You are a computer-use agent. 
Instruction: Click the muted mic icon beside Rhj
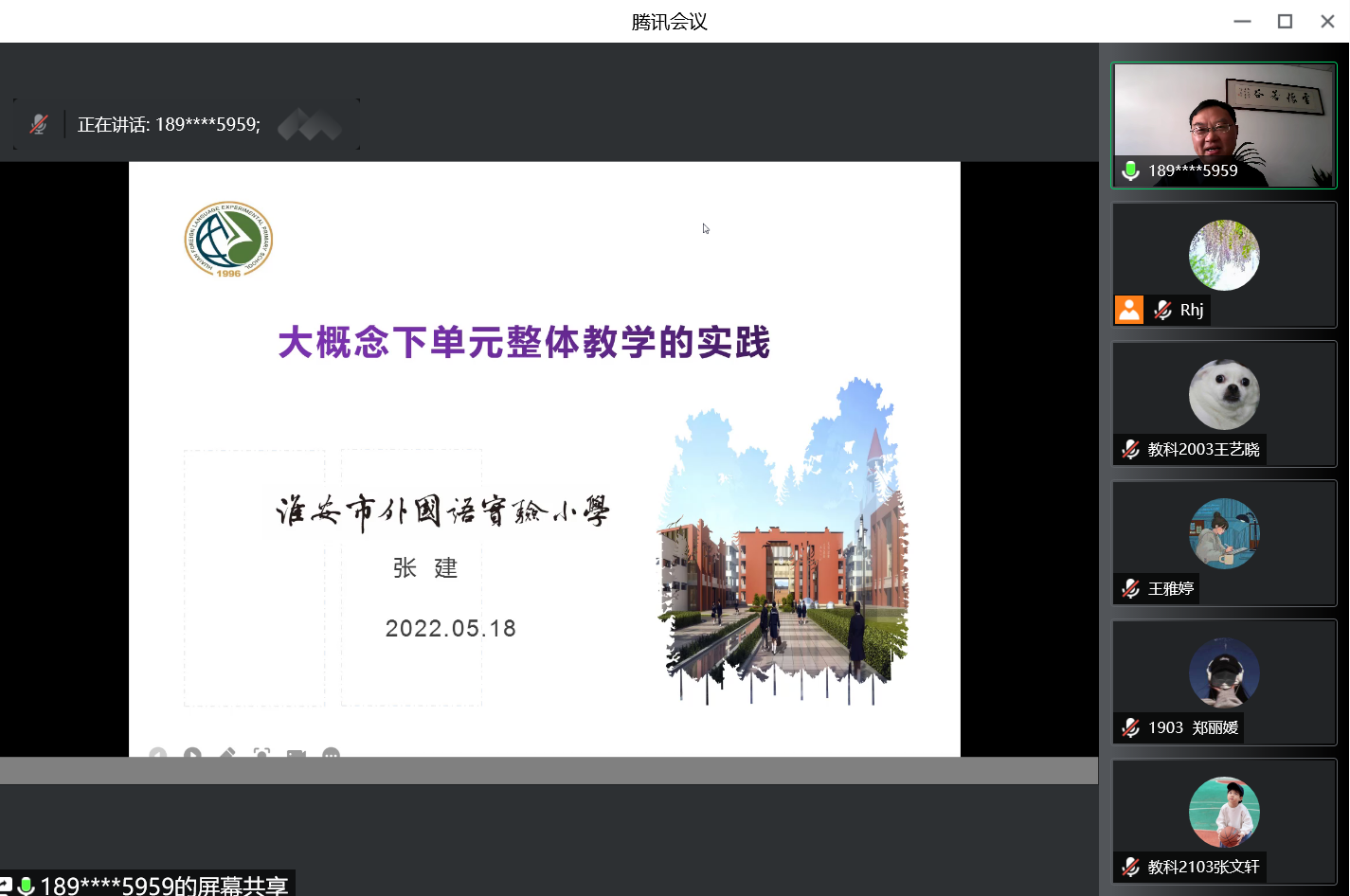point(1162,310)
